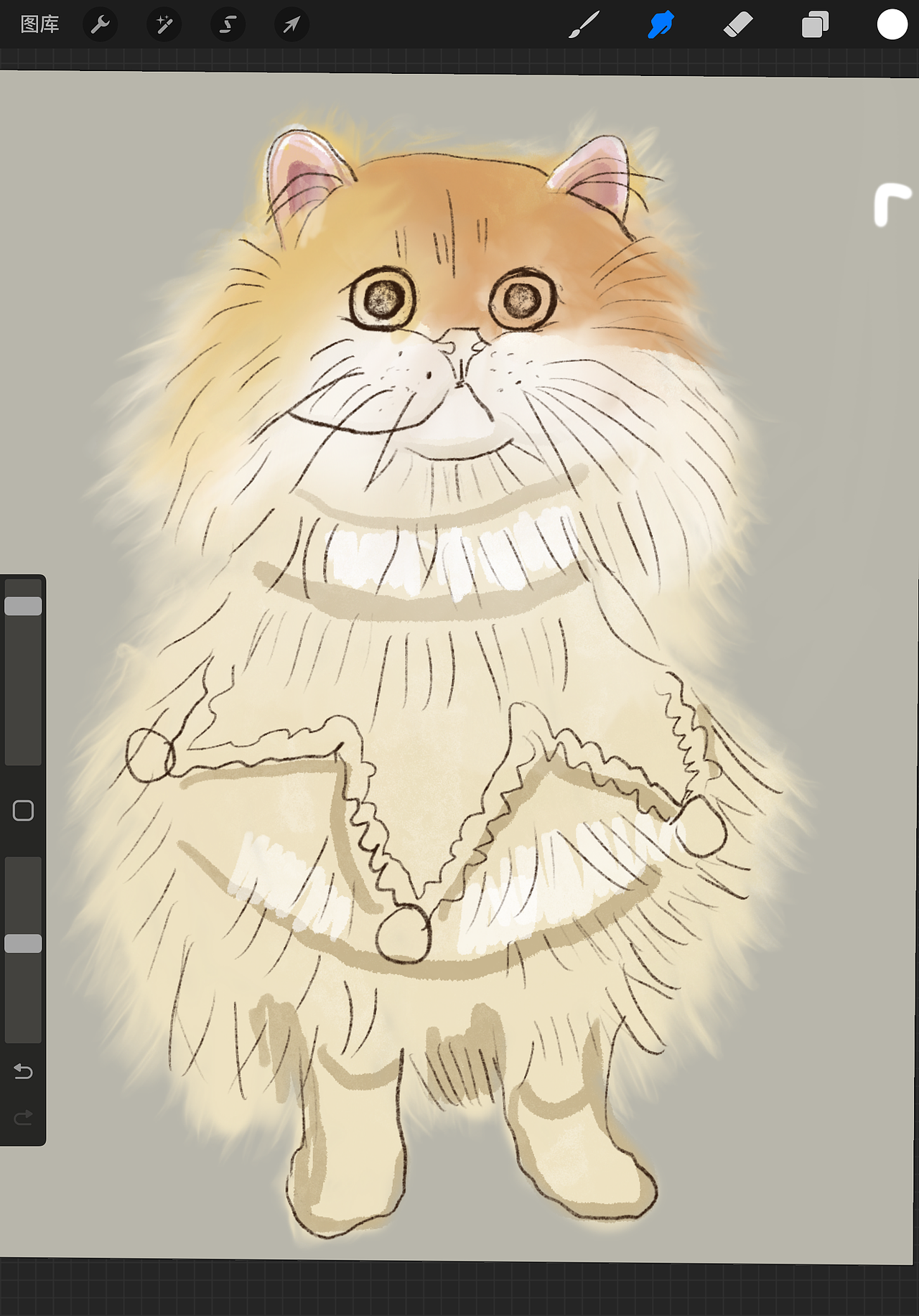Open the Adjustments magic wand menu
The image size is (919, 1316).
click(164, 25)
